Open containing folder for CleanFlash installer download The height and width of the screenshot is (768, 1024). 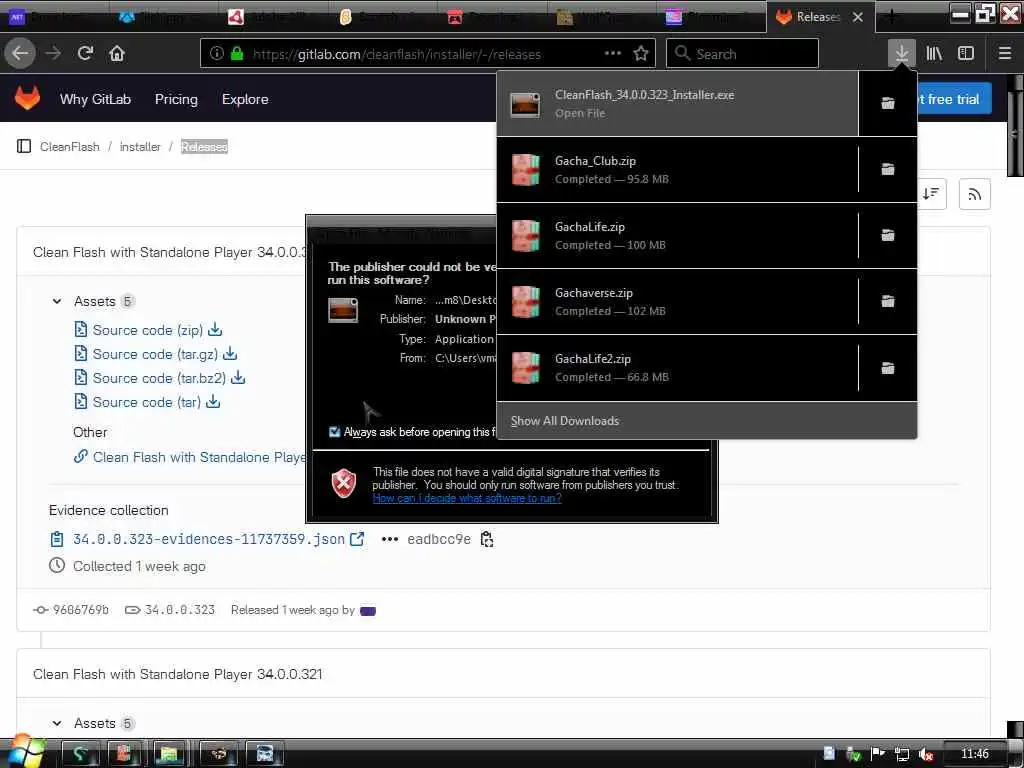click(888, 103)
